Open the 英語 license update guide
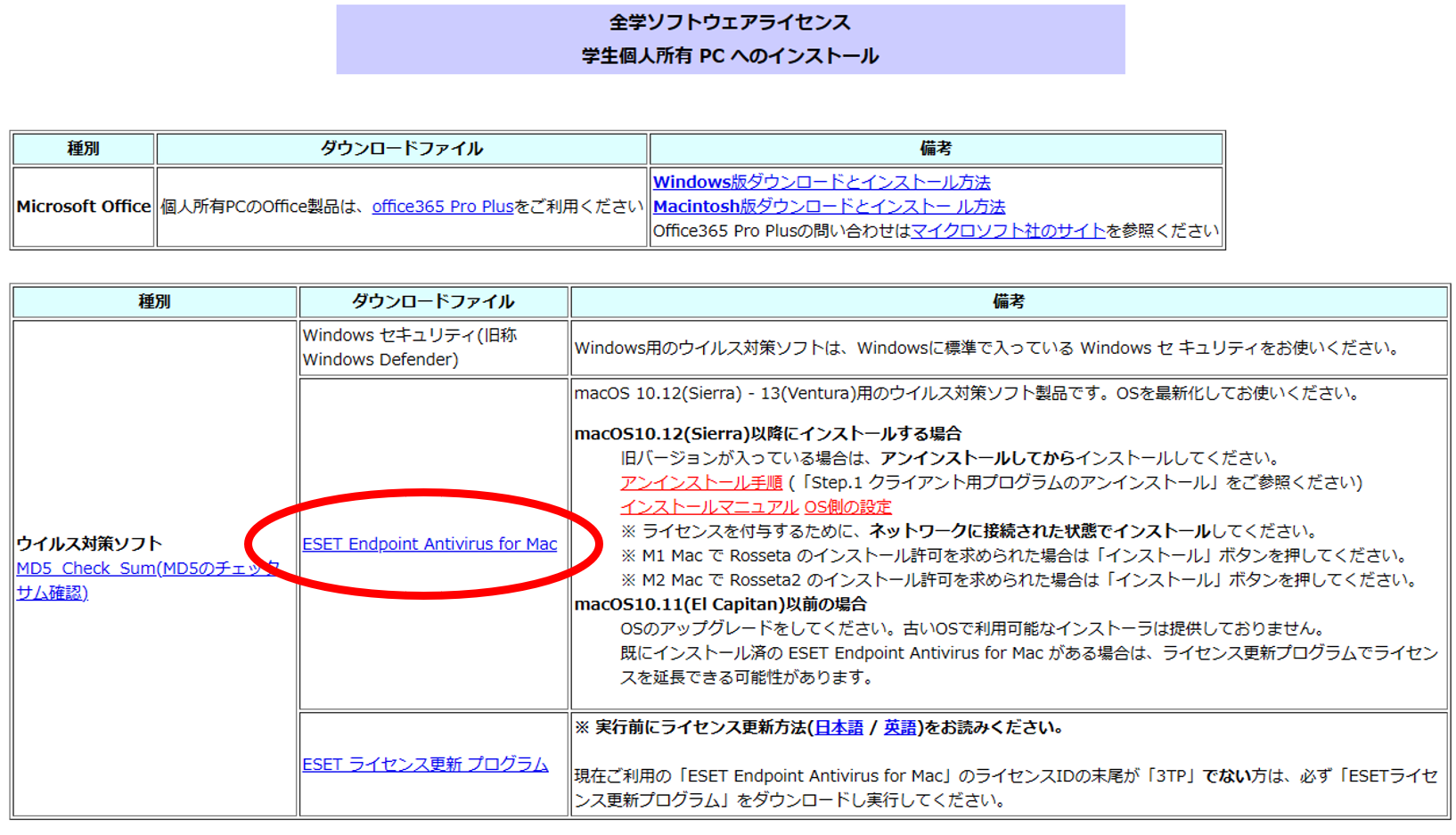This screenshot has width=1456, height=835. point(900,727)
